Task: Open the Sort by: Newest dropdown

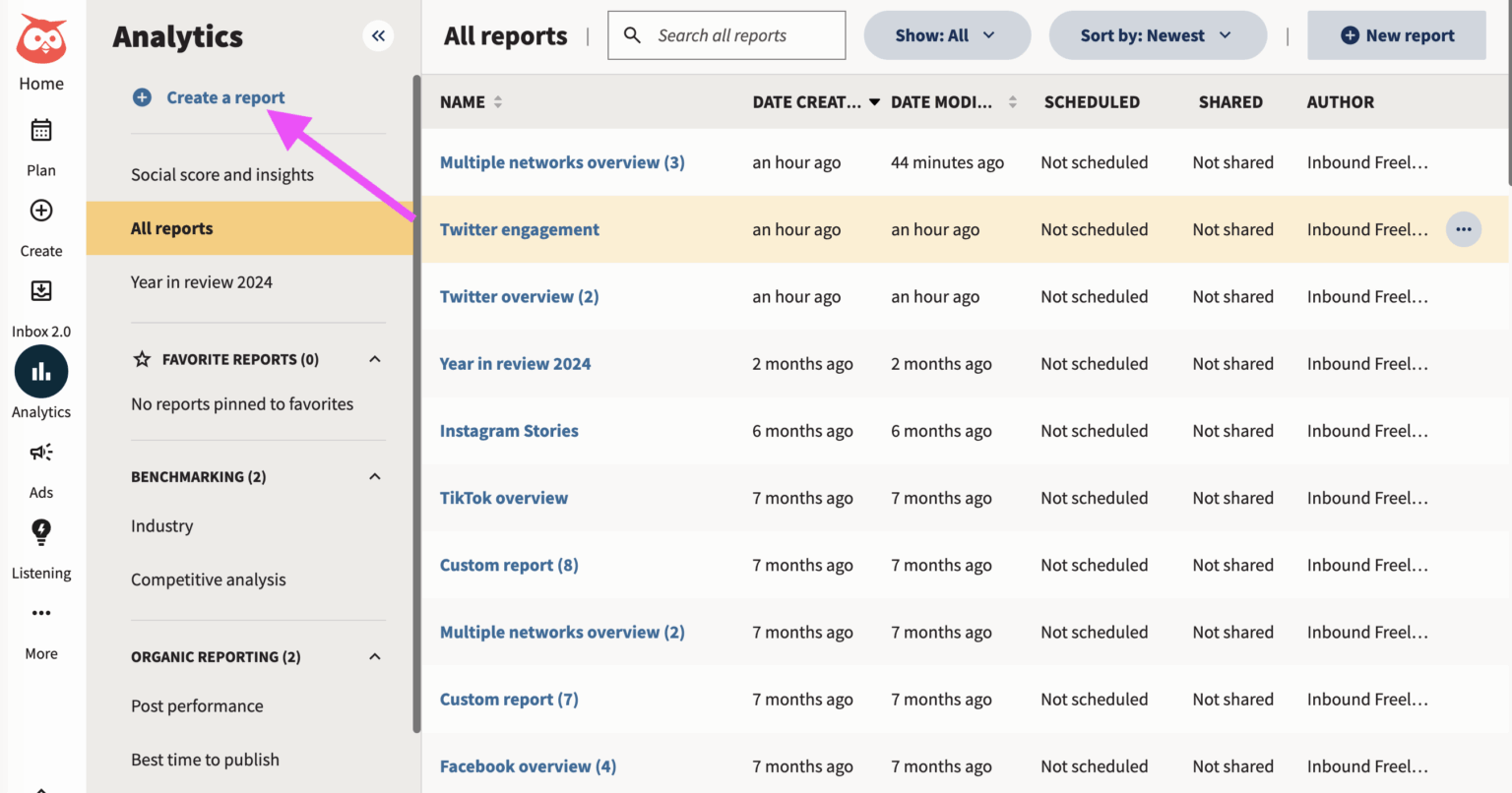Action: coord(1157,35)
